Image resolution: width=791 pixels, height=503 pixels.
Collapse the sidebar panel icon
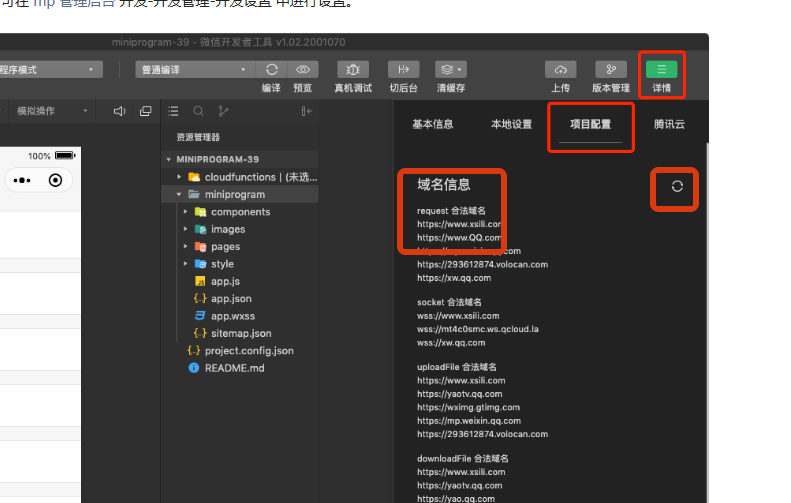point(306,111)
